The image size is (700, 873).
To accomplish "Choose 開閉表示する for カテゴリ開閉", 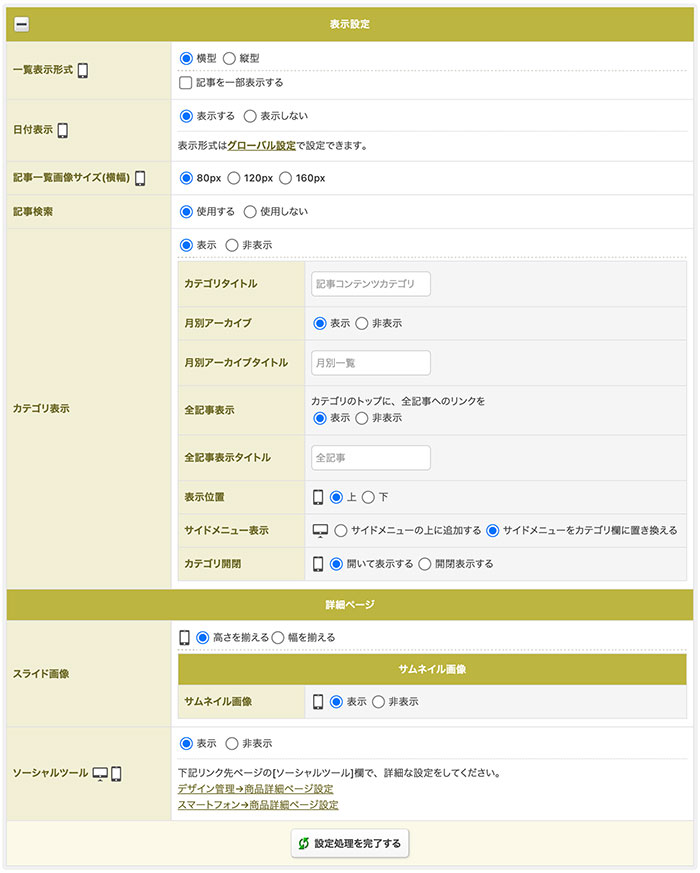I will point(425,564).
